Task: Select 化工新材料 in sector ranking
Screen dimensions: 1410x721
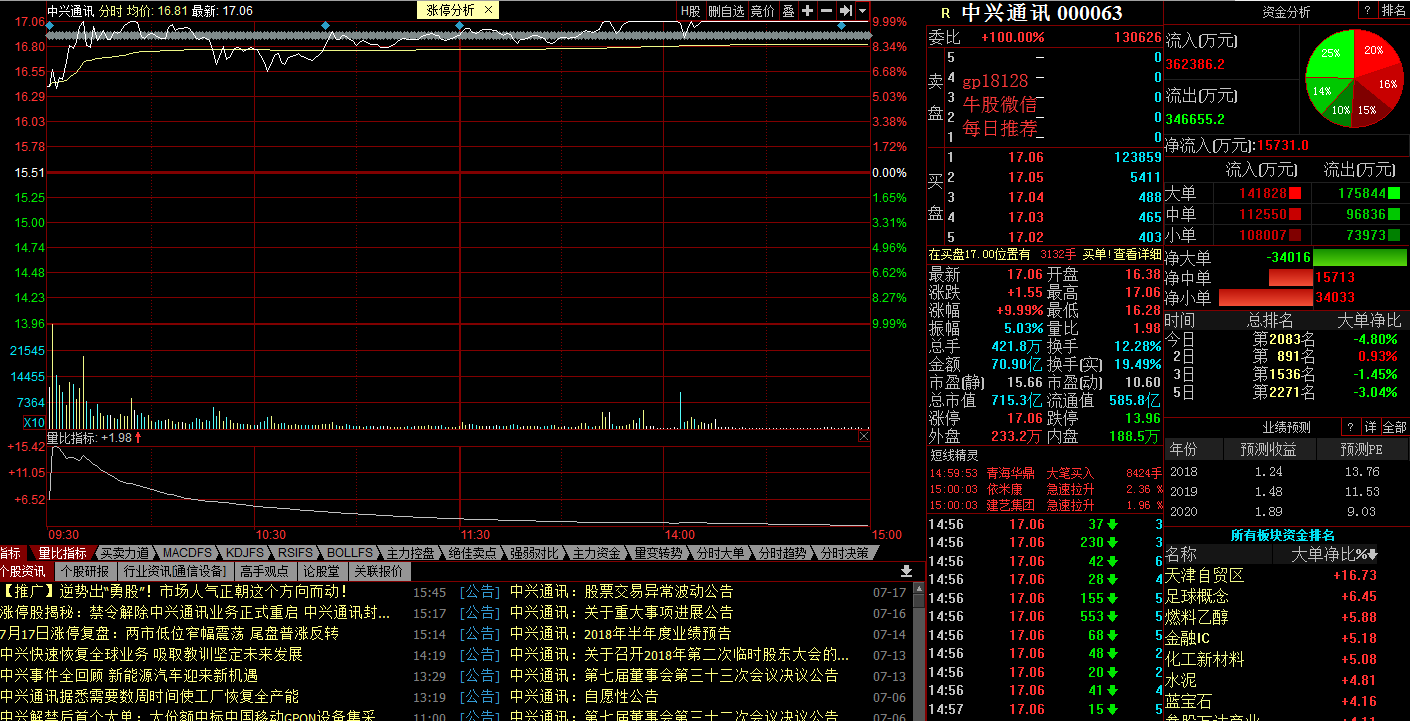Action: 1205,660
